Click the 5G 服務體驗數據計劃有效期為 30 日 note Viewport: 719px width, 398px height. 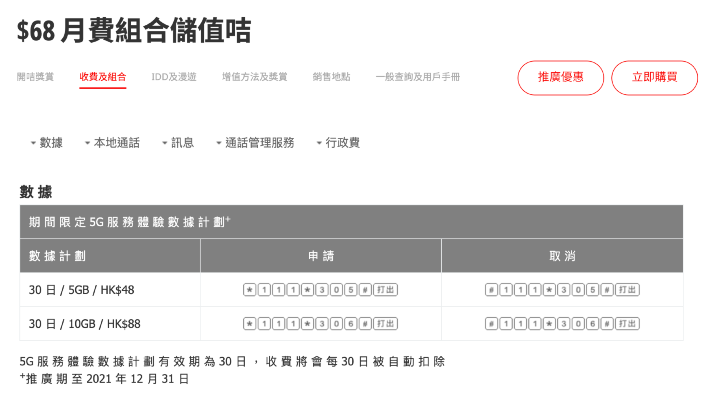[x=232, y=361]
